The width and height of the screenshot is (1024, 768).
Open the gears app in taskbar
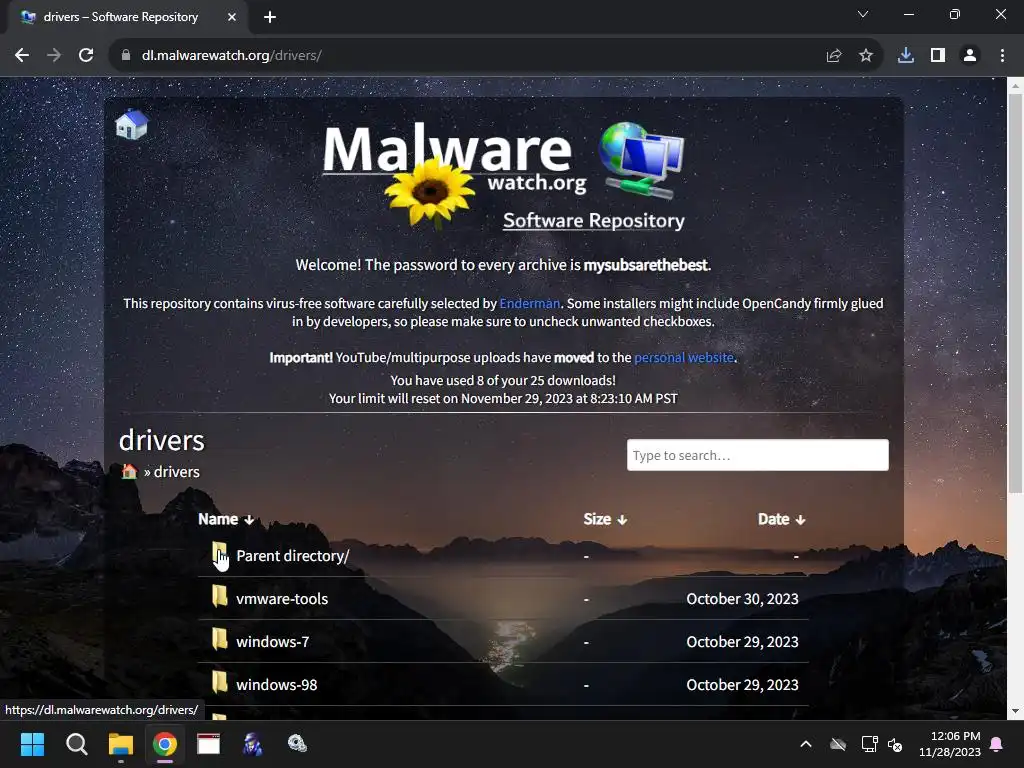[297, 744]
